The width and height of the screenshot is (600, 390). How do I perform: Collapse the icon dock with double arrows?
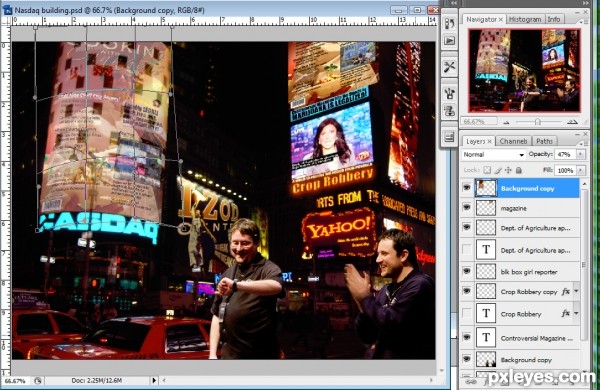click(453, 3)
